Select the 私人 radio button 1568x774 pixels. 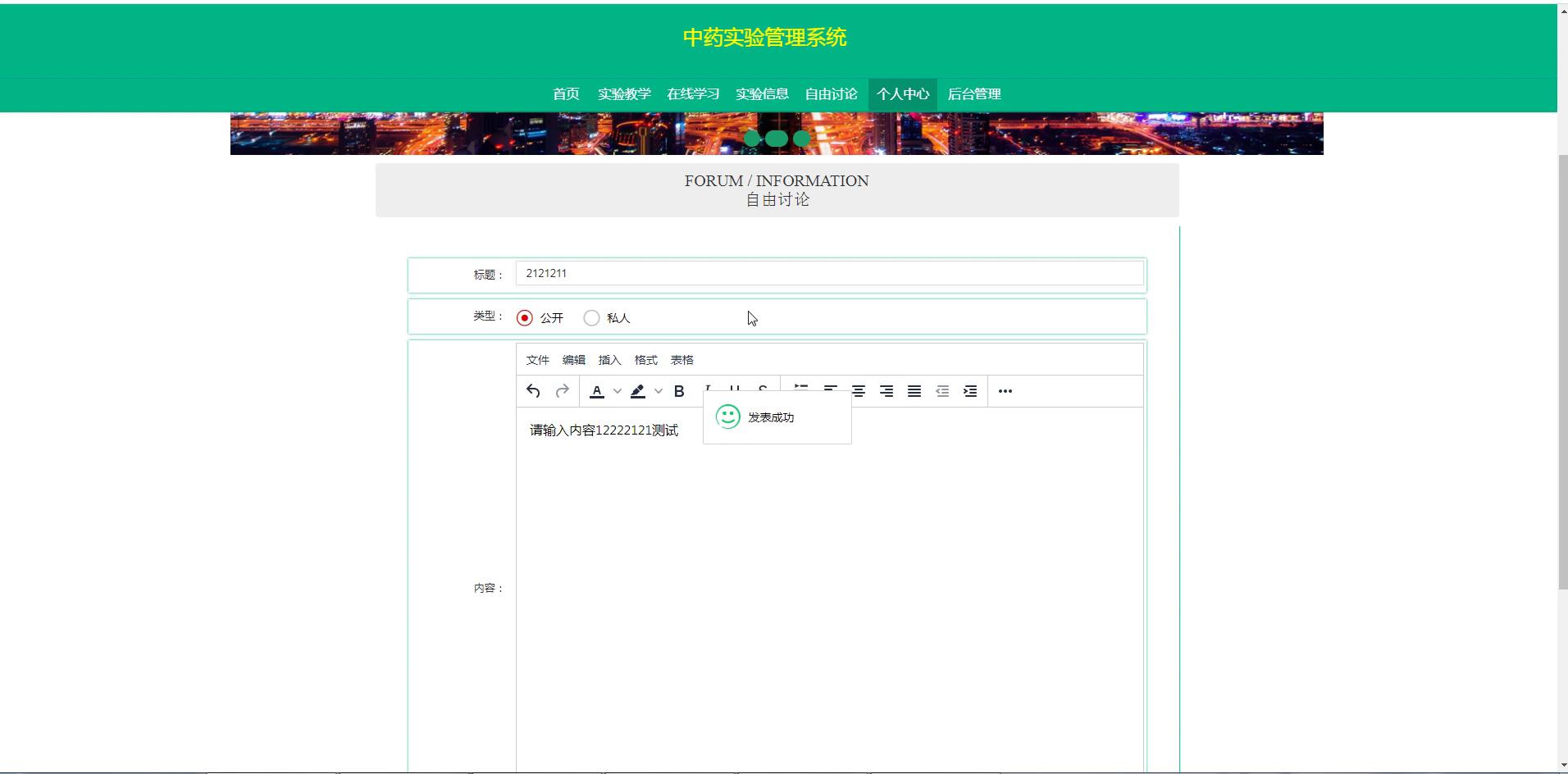[x=591, y=318]
